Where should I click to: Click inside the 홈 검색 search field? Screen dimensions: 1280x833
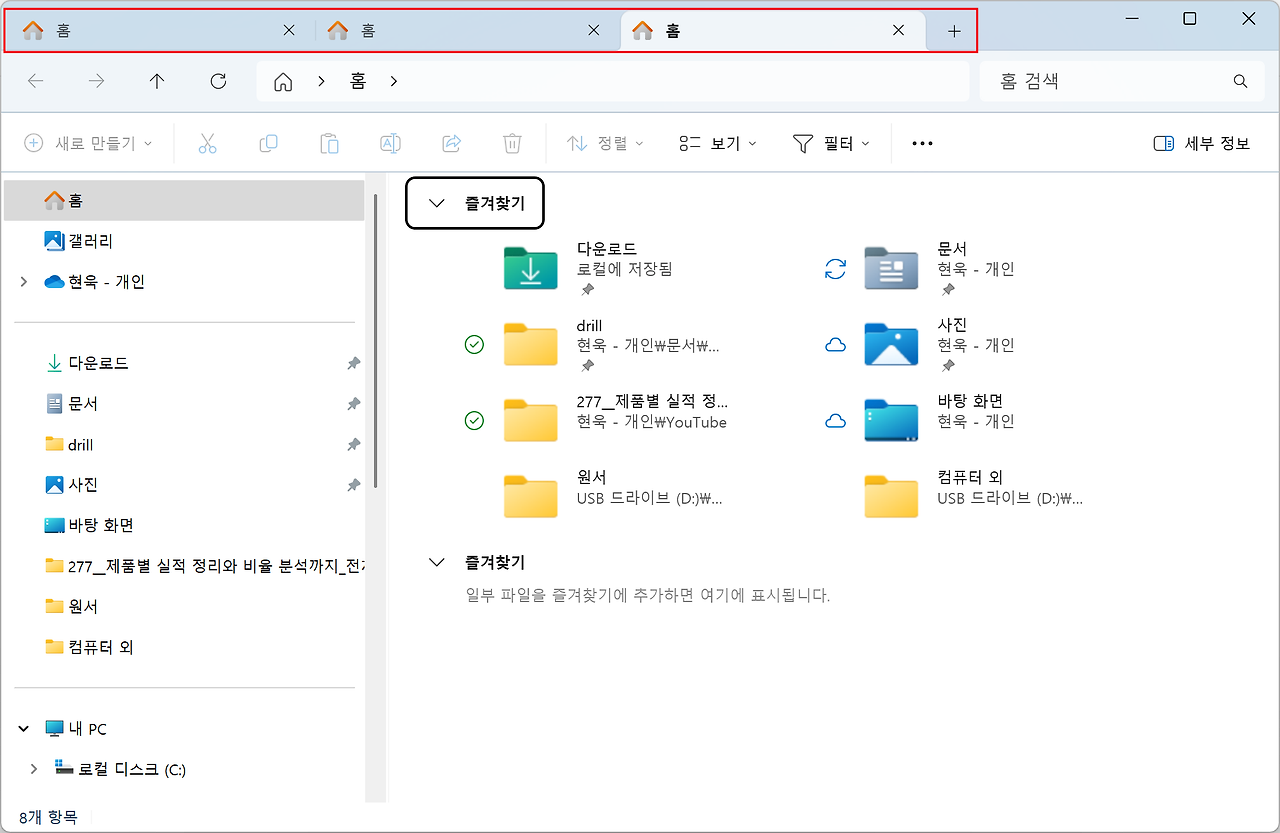click(x=1100, y=81)
